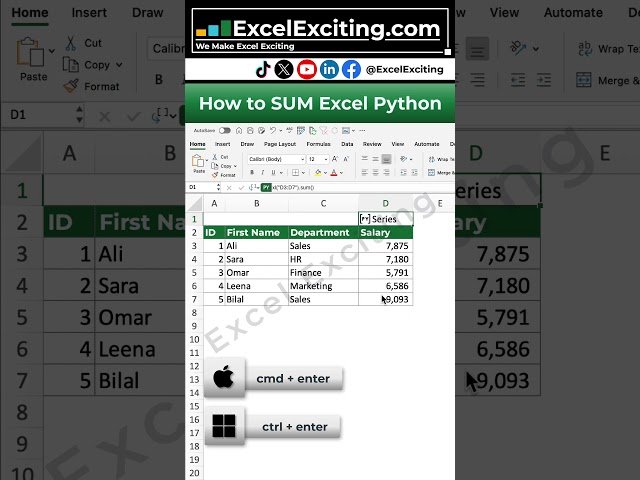Toggle AutoSave switch in the inset Excel window
Viewport: 640px width, 480px height.
point(225,131)
